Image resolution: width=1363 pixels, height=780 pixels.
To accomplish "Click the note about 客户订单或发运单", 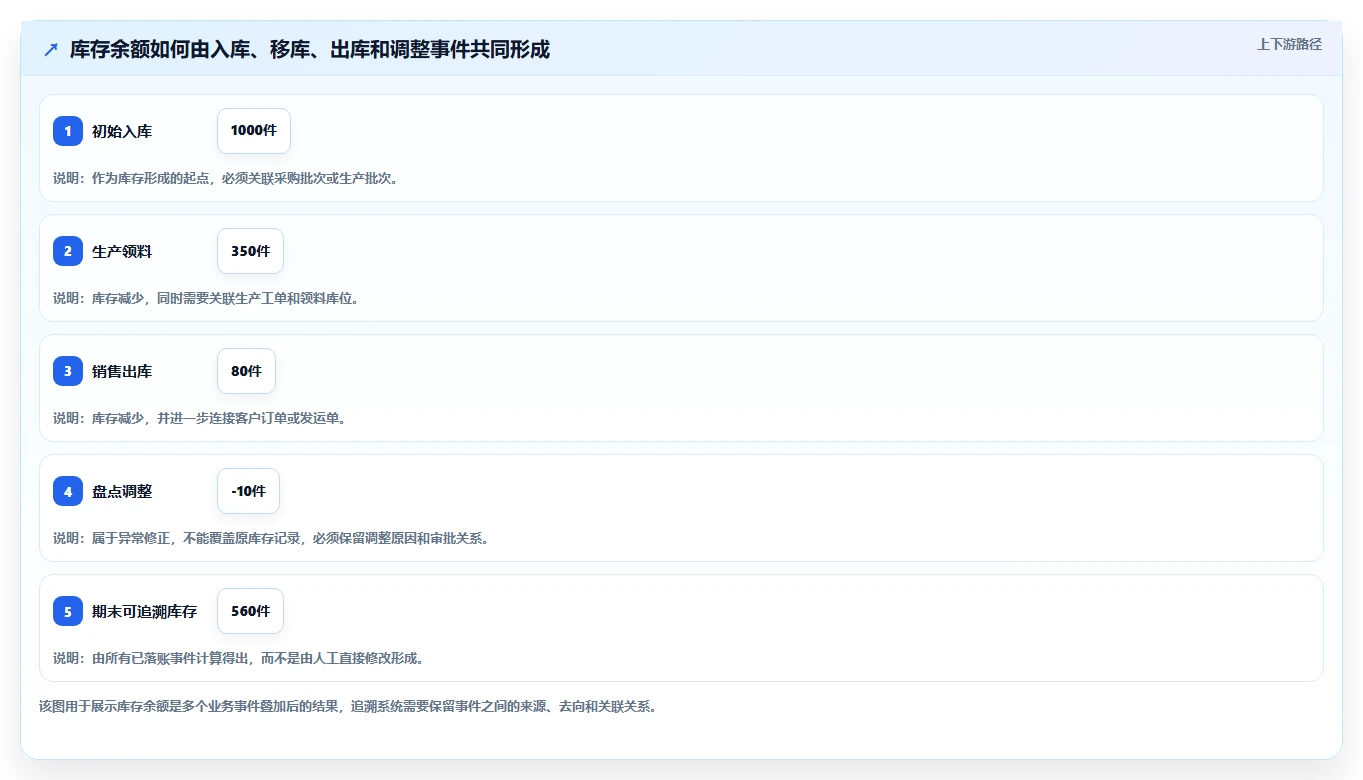I will [199, 418].
